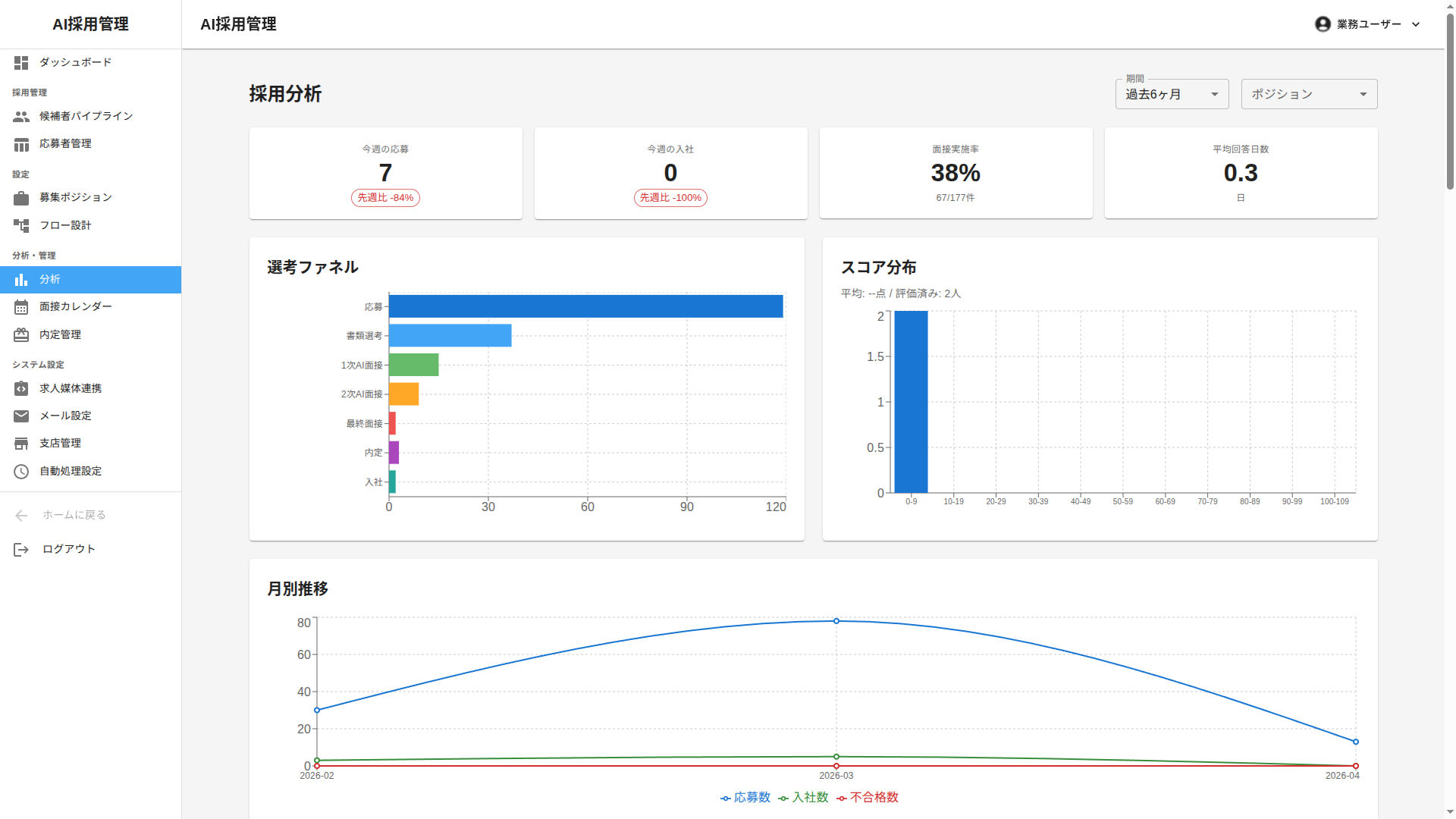Open the ポジション filter dropdown
Viewport: 1456px width, 819px height.
tap(1309, 95)
